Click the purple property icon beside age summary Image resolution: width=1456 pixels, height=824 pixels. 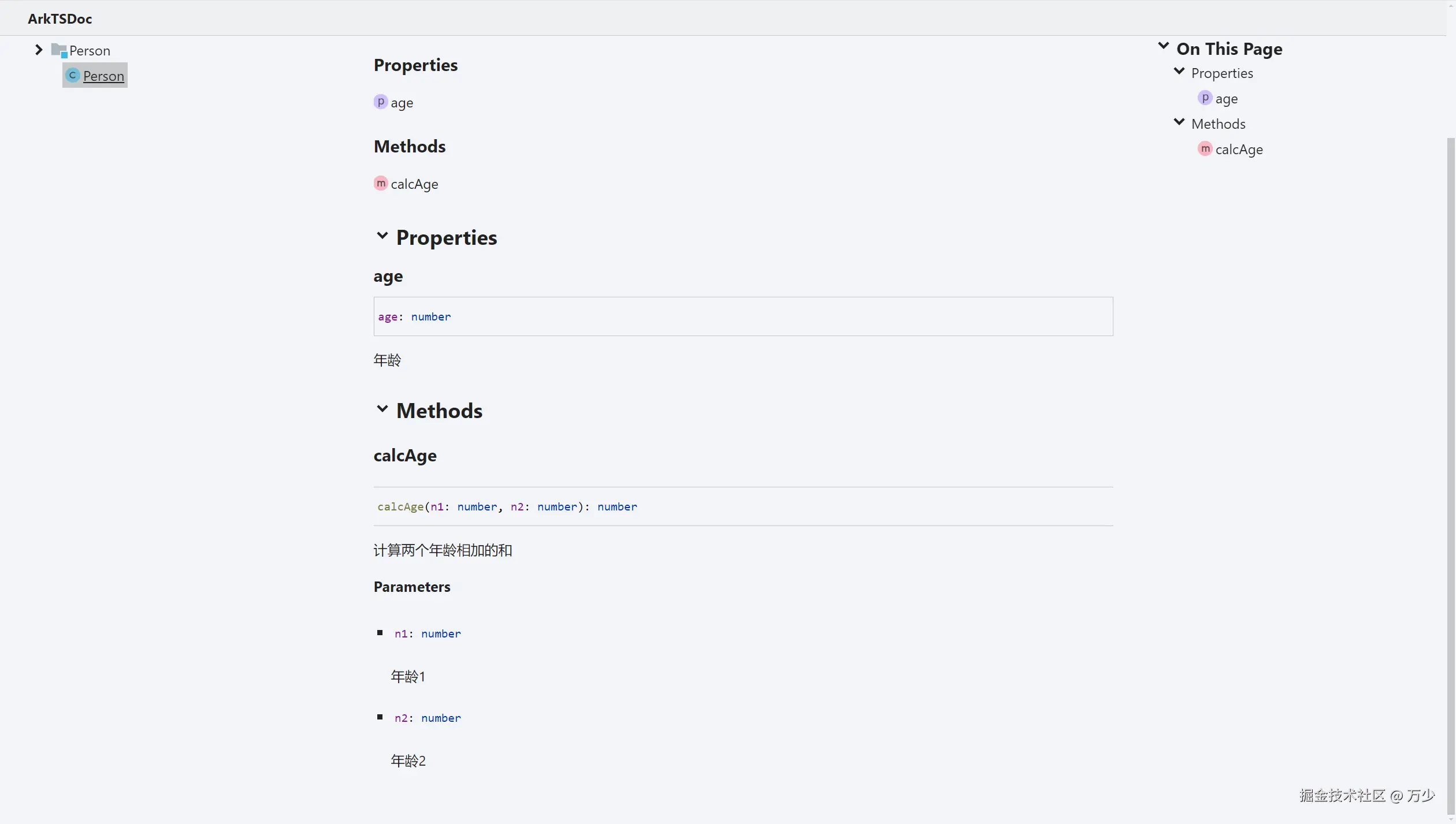click(x=380, y=102)
